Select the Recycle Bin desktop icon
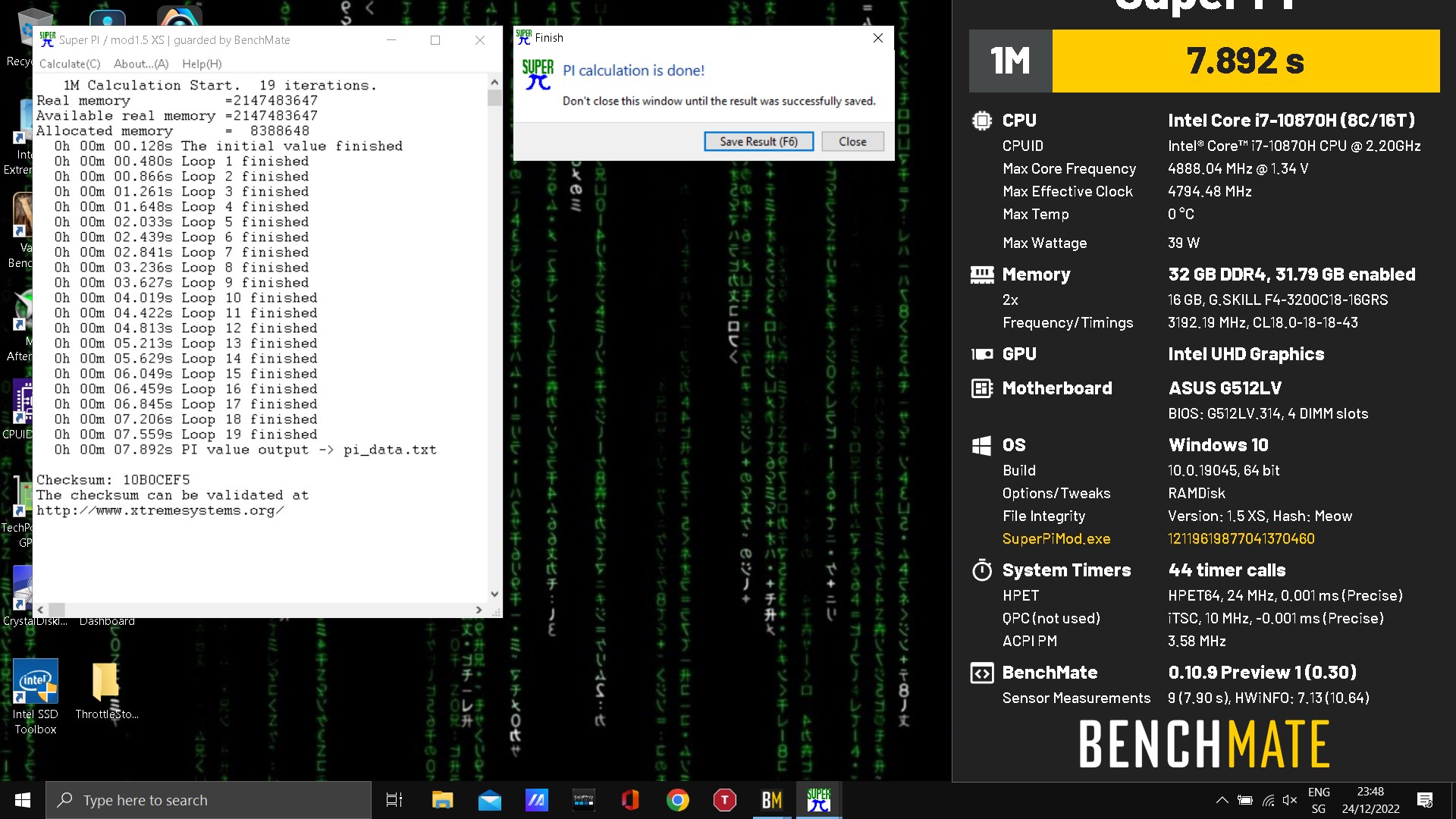 [x=23, y=38]
